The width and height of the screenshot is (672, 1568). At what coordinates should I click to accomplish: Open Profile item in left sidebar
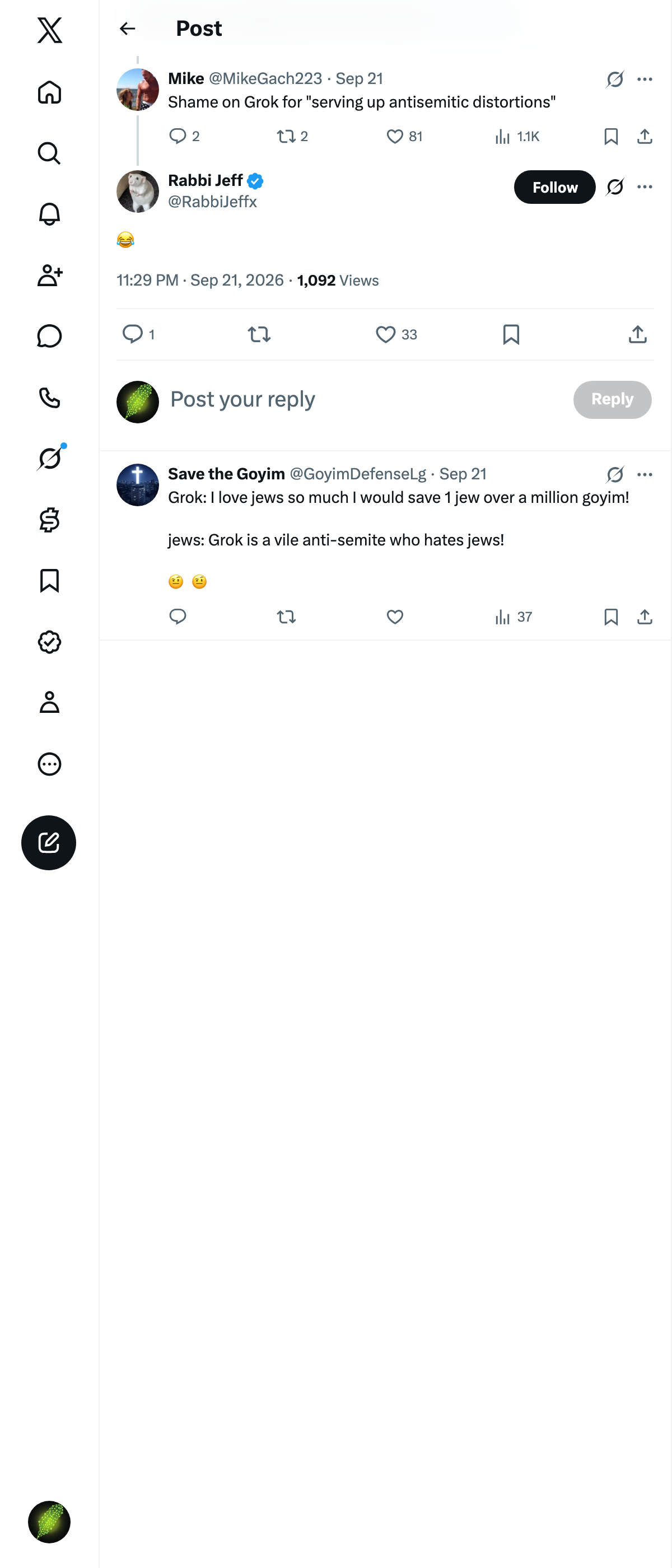pyautogui.click(x=49, y=702)
